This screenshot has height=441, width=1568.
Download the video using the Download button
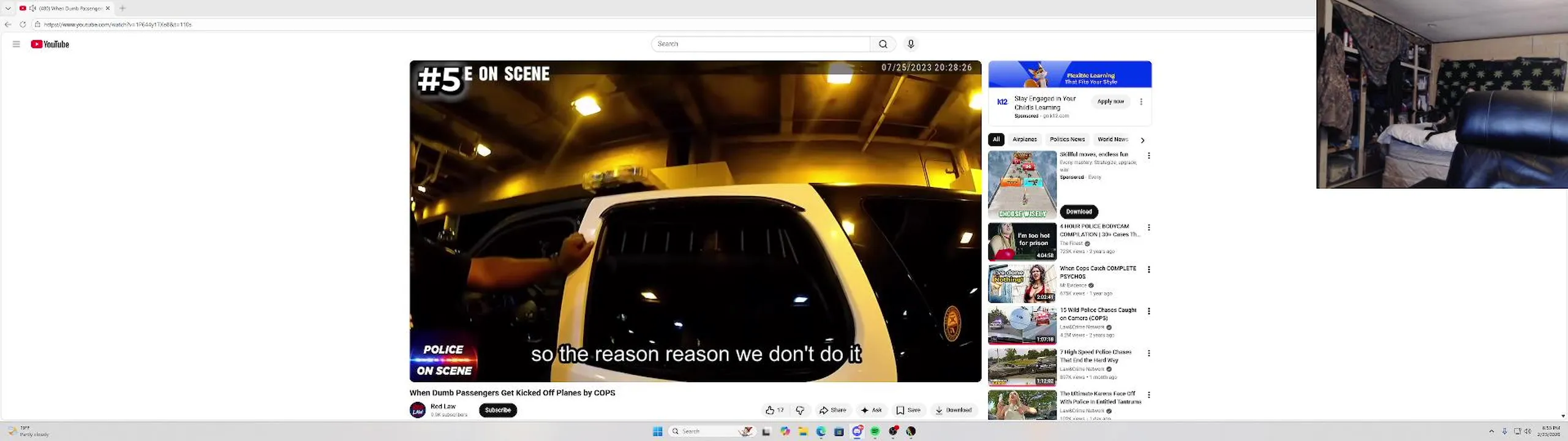[x=954, y=410]
